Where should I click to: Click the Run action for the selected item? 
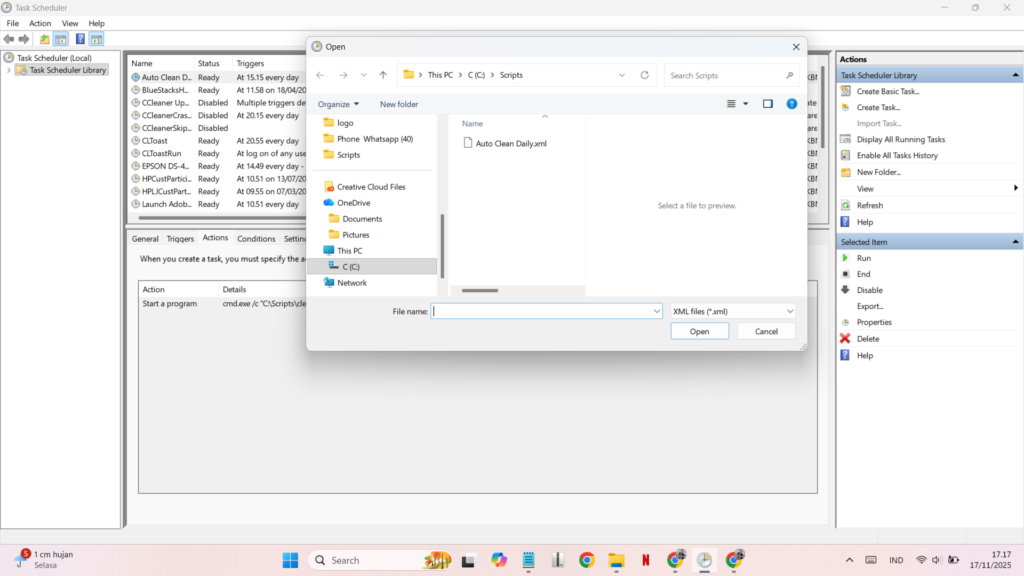coord(863,258)
